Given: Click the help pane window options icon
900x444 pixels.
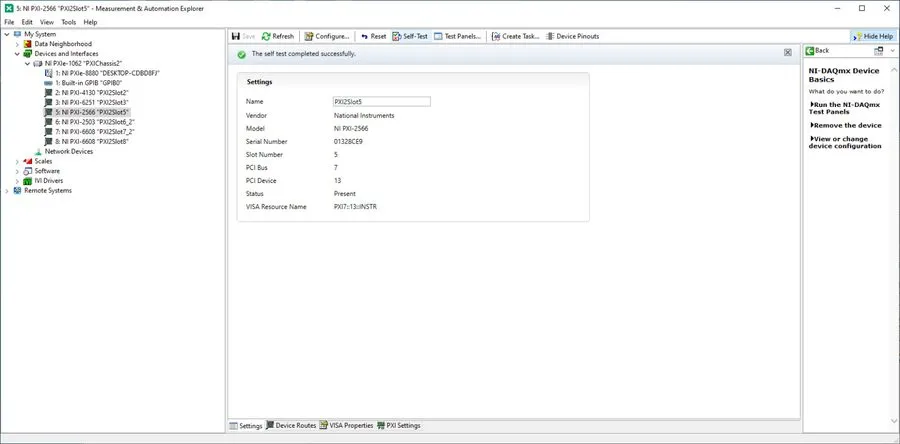Looking at the screenshot, I should click(x=878, y=50).
